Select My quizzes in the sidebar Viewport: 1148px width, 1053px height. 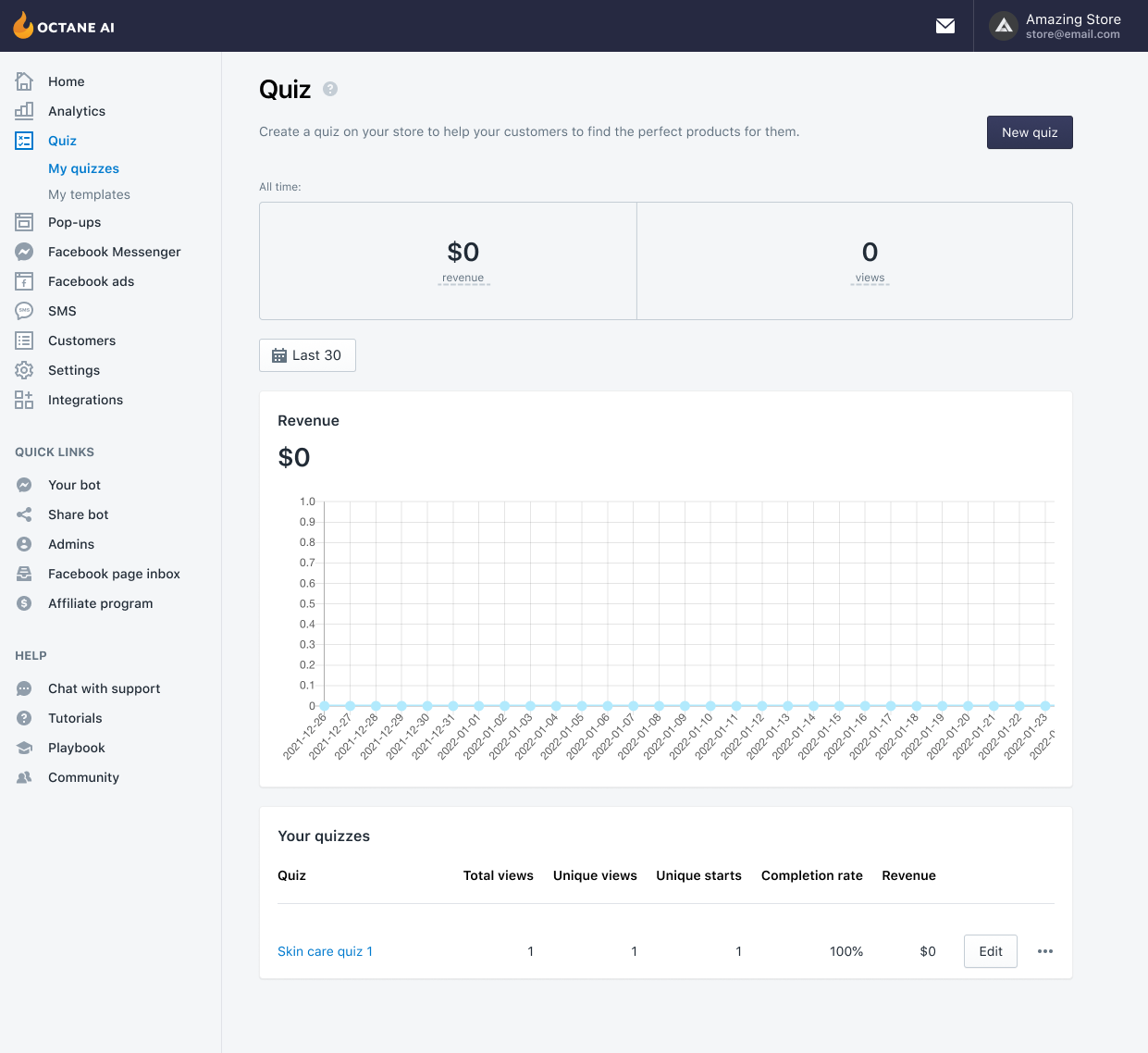tap(83, 168)
